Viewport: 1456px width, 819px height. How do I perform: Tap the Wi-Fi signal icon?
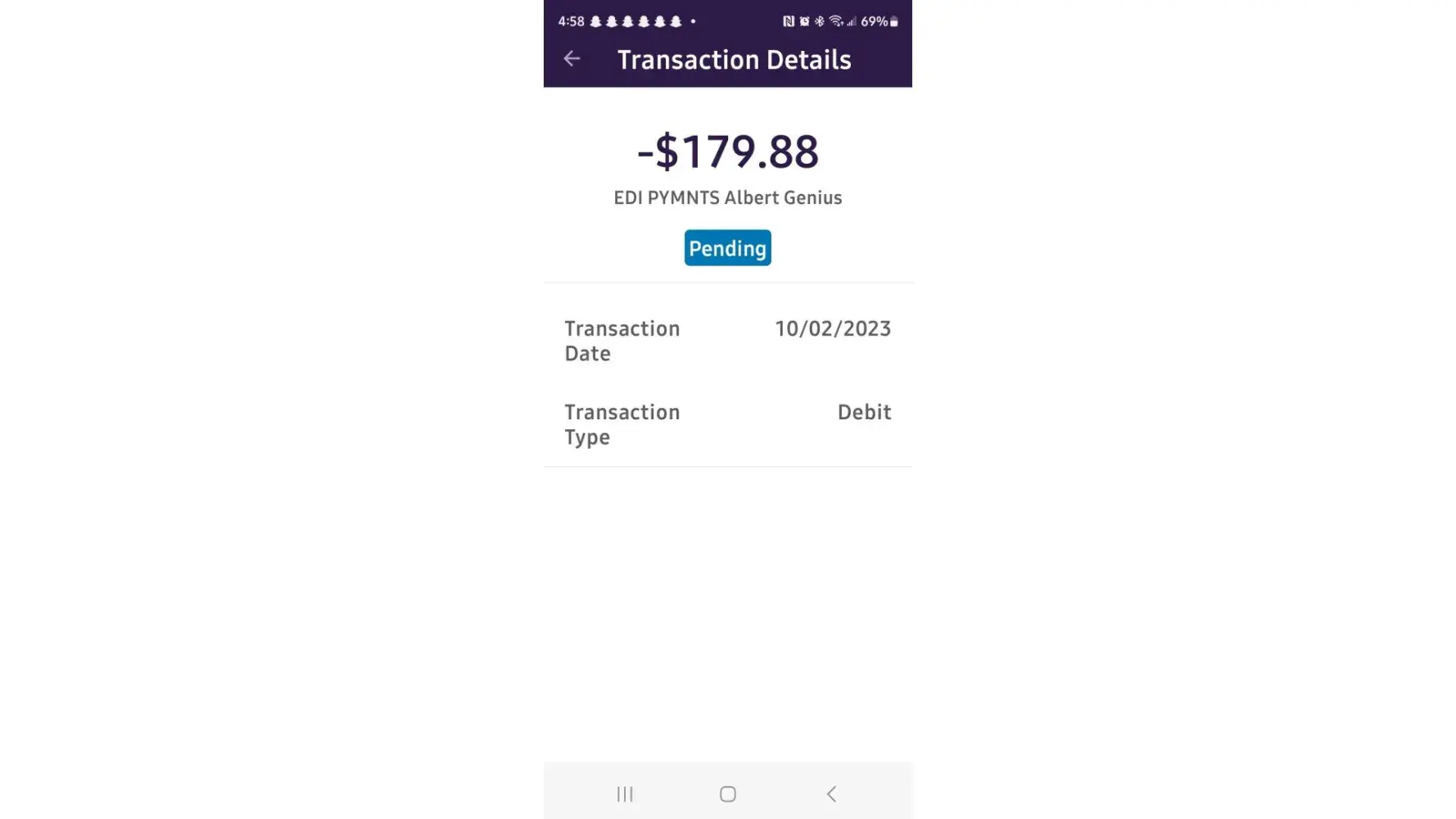(x=836, y=21)
